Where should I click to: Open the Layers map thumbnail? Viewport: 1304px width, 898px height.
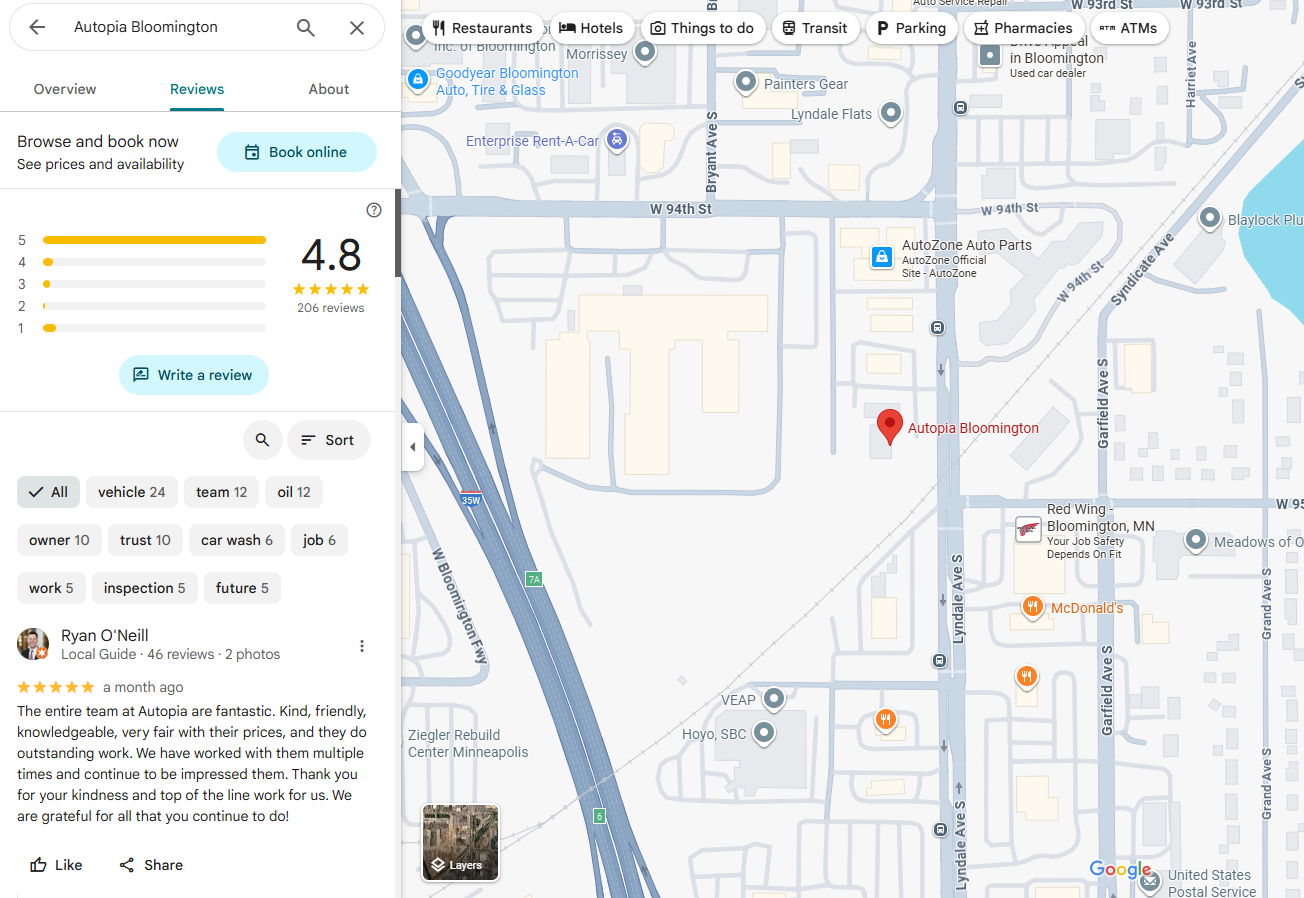tap(461, 842)
